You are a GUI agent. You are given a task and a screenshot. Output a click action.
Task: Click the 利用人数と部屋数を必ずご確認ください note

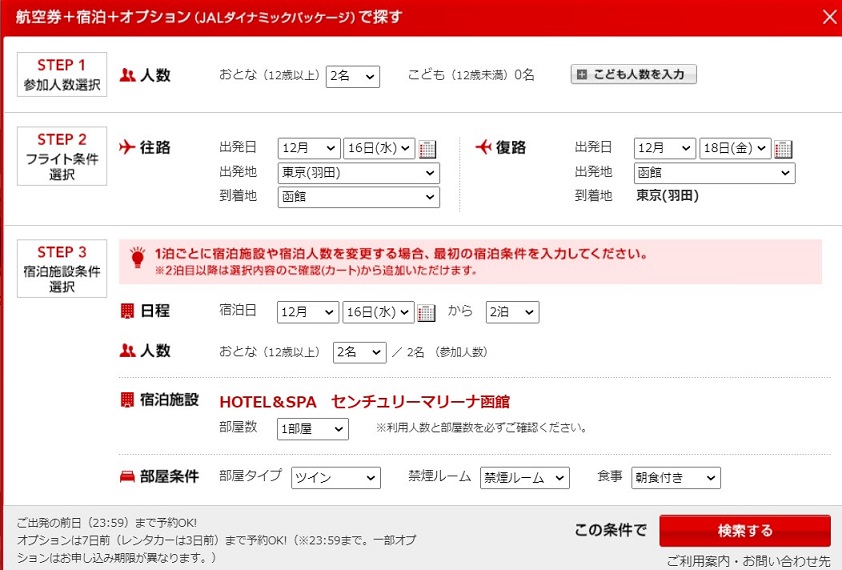pyautogui.click(x=481, y=428)
